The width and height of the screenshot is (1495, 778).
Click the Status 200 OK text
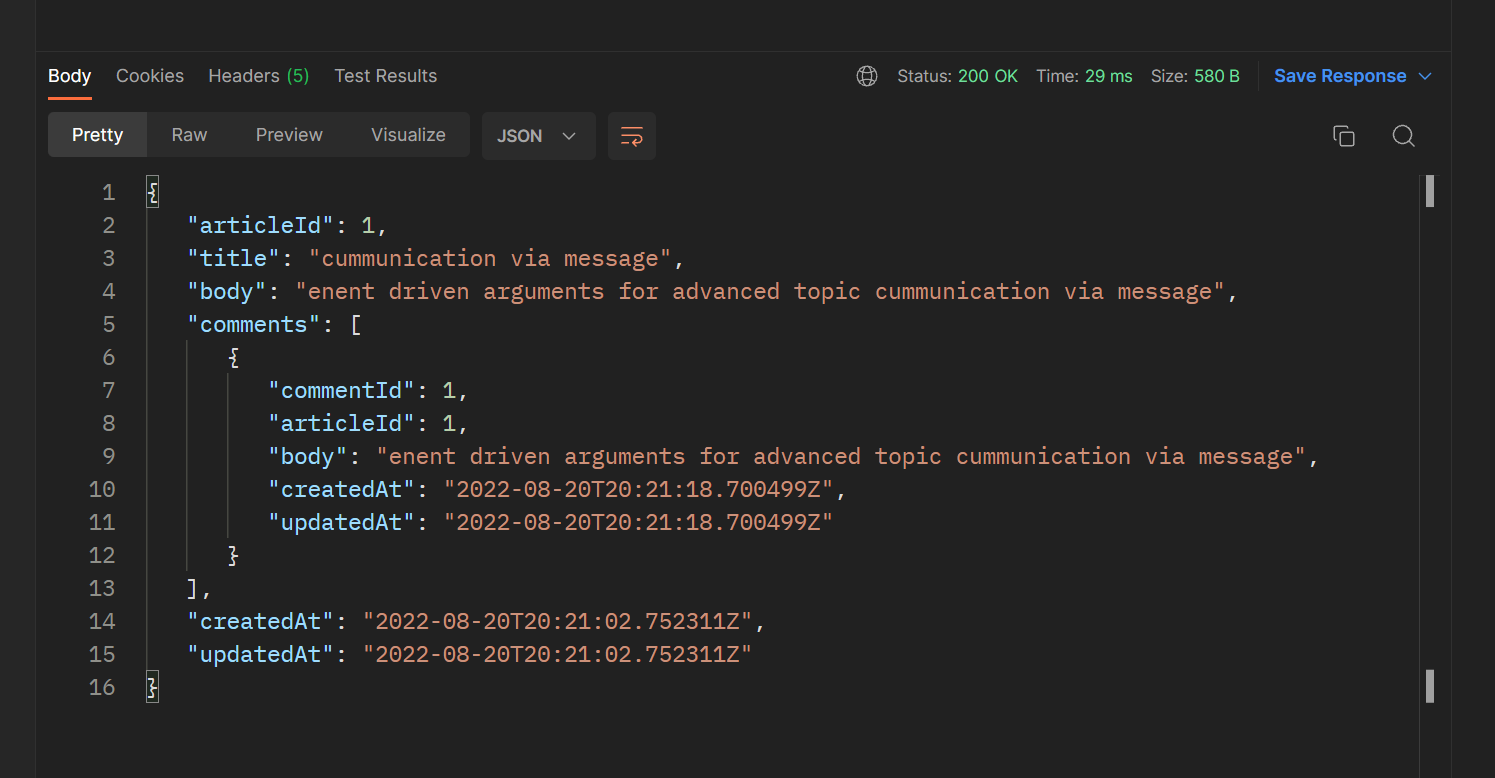pos(958,76)
